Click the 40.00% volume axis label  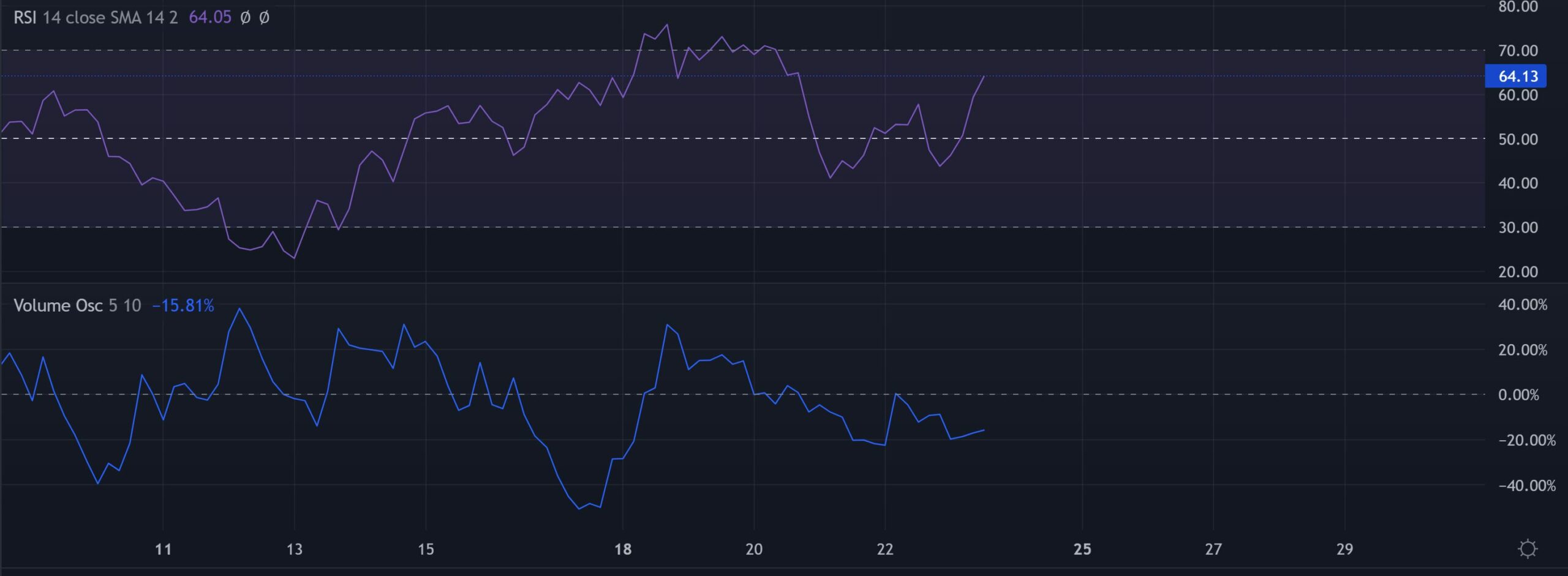tap(1523, 305)
